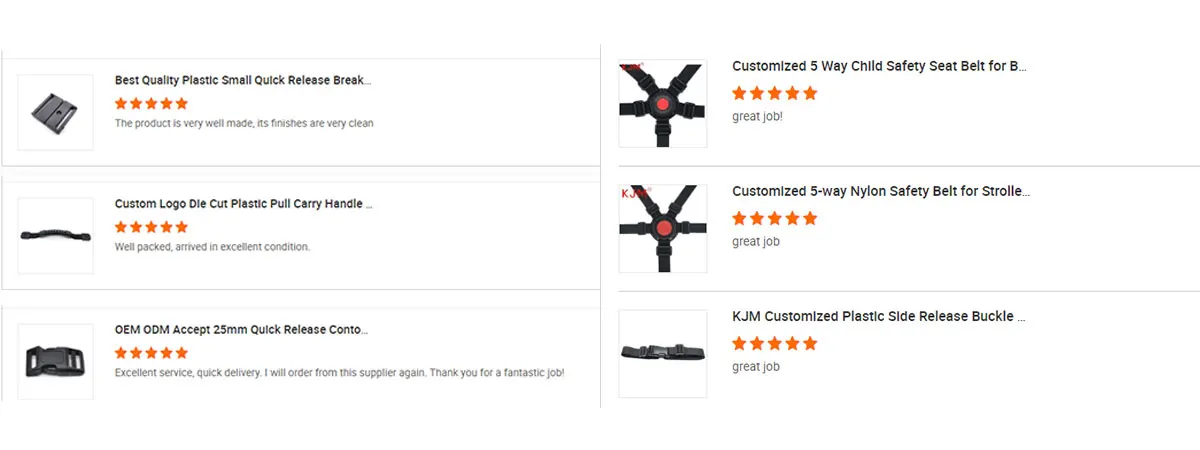Click the small quick release buckle thumbnail

coord(55,112)
